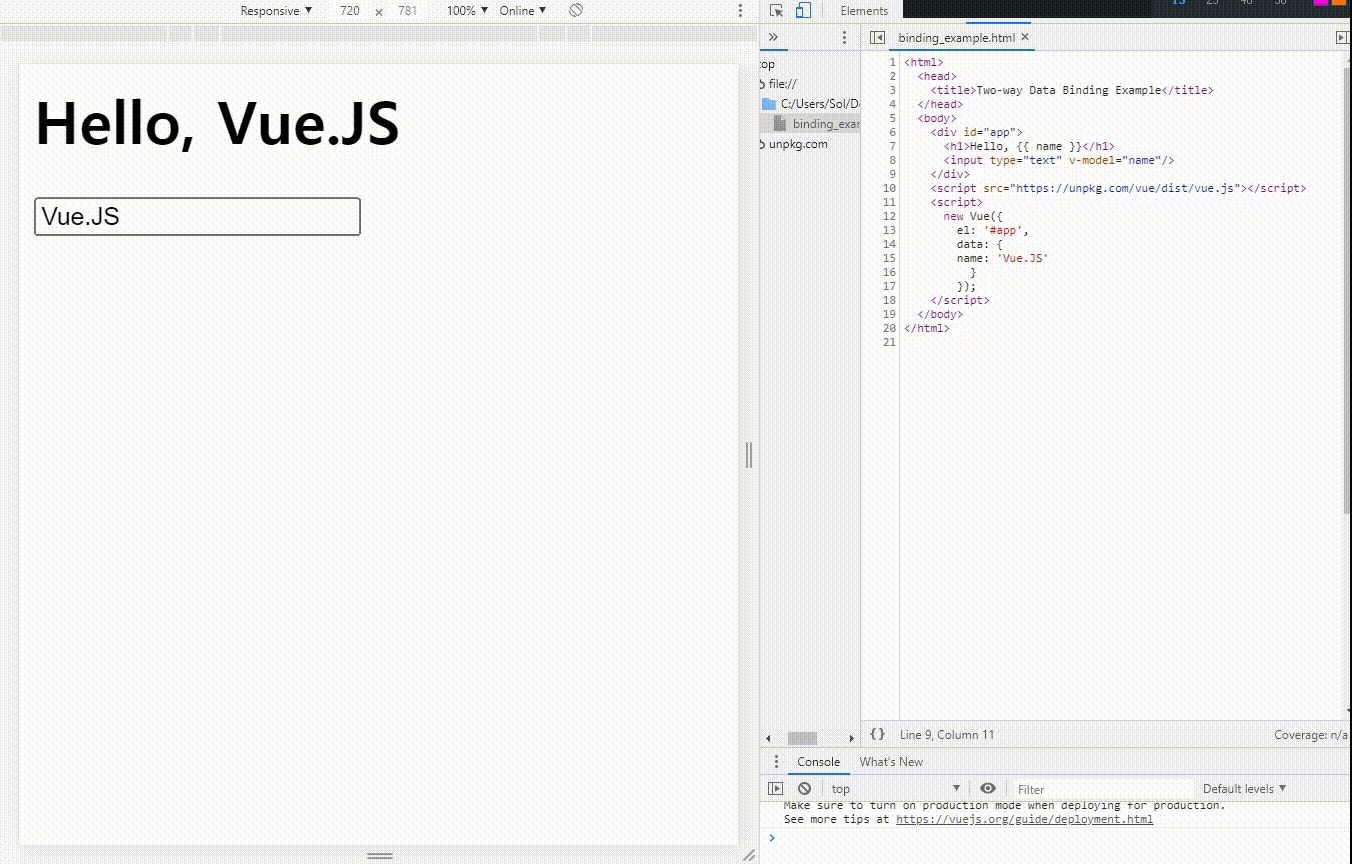The width and height of the screenshot is (1352, 864).
Task: Open the Responsive device type dropdown
Action: click(276, 10)
